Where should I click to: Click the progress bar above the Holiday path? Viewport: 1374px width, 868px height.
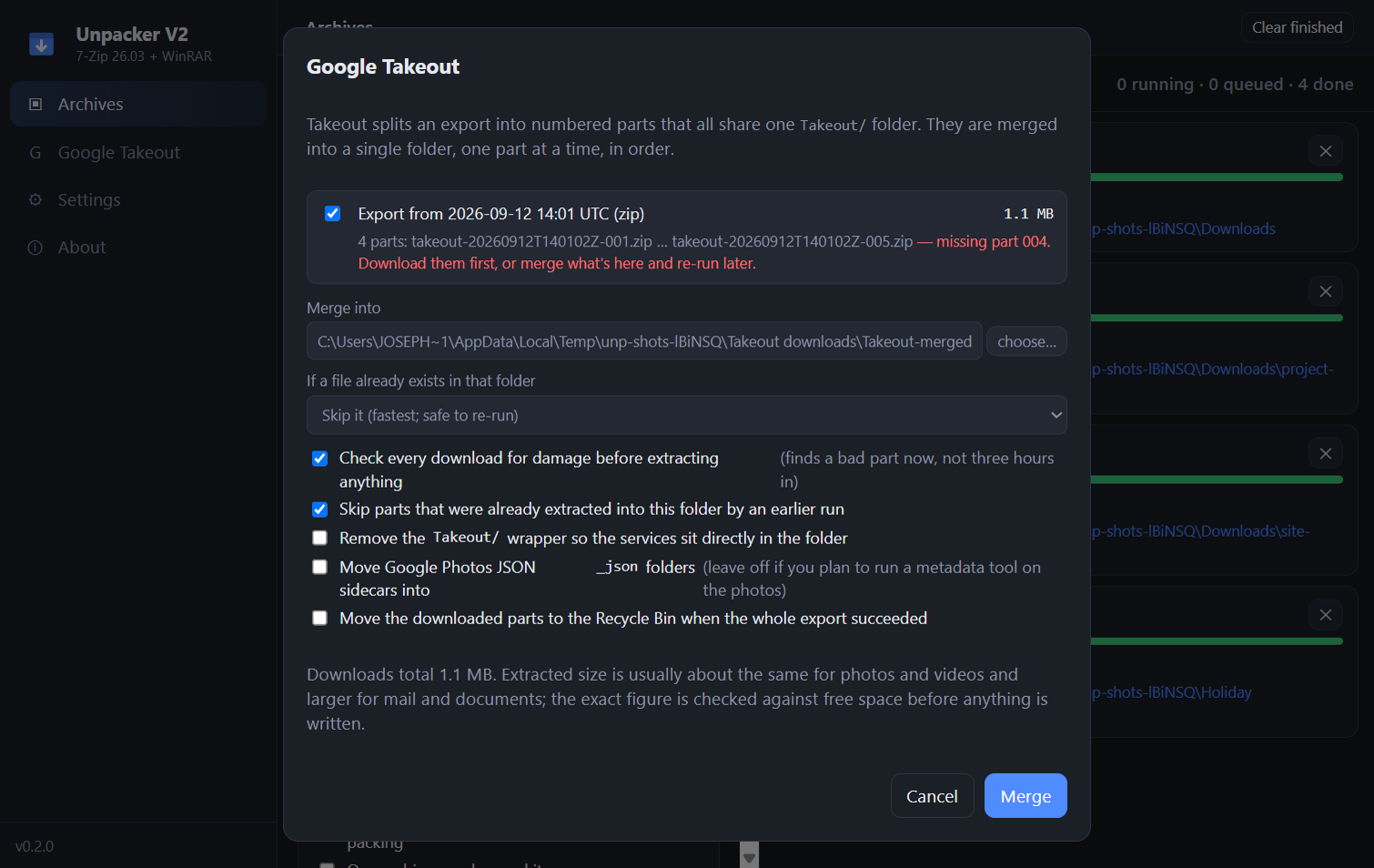(x=1217, y=641)
